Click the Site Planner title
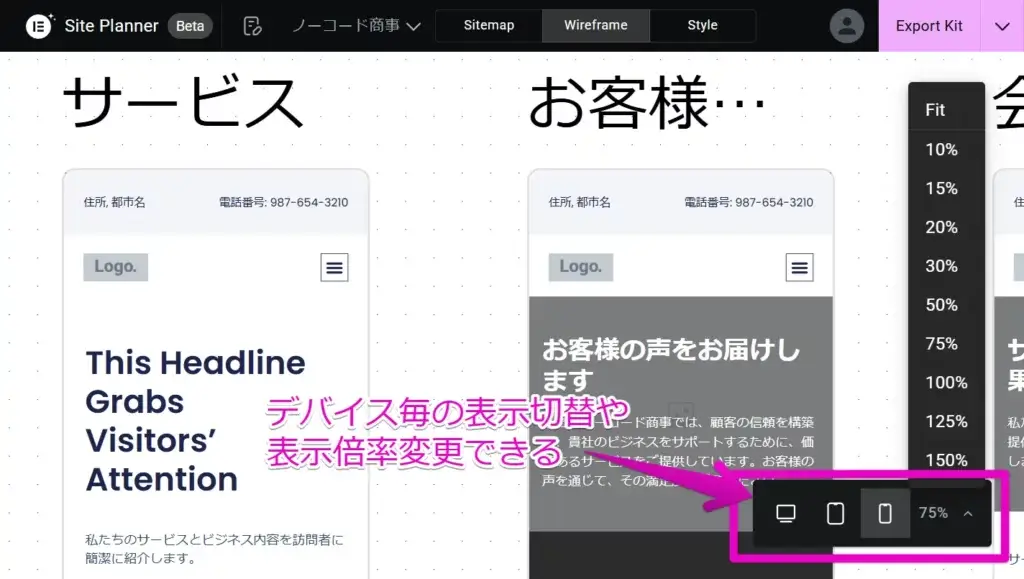1024x579 pixels. pyautogui.click(x=112, y=26)
